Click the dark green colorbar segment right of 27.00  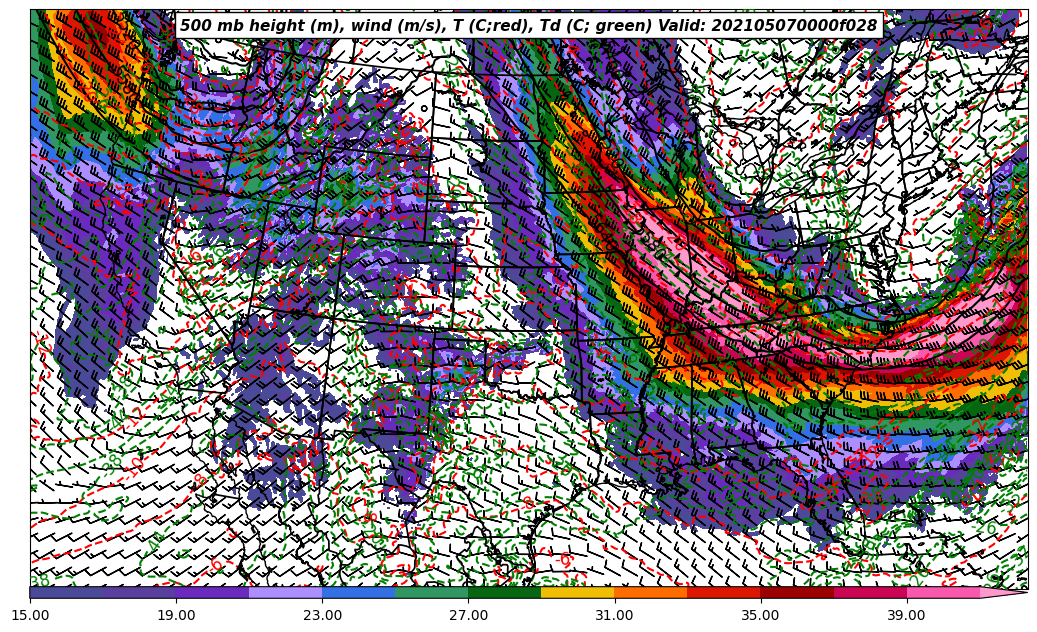point(505,592)
